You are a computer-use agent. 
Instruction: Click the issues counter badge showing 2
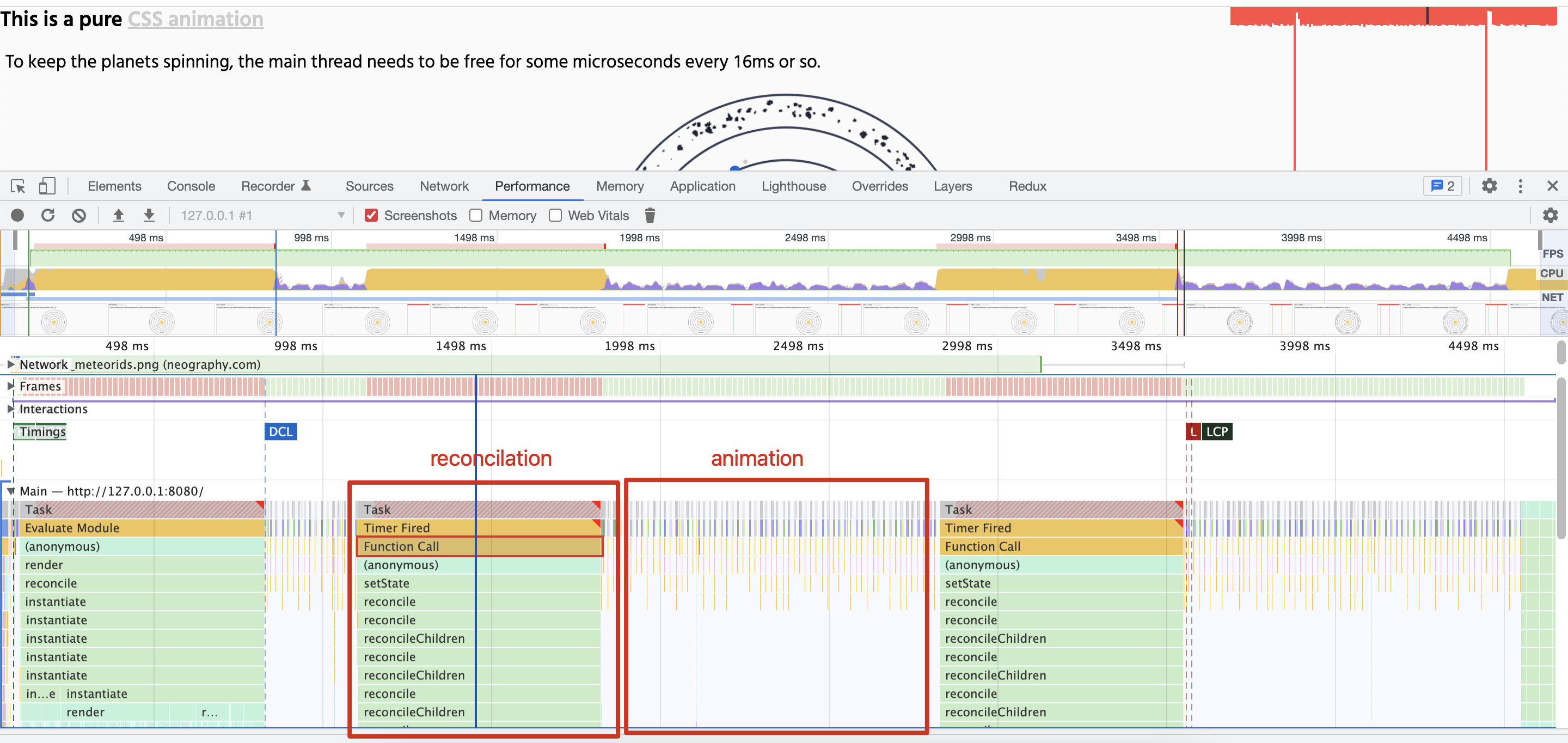(1442, 186)
